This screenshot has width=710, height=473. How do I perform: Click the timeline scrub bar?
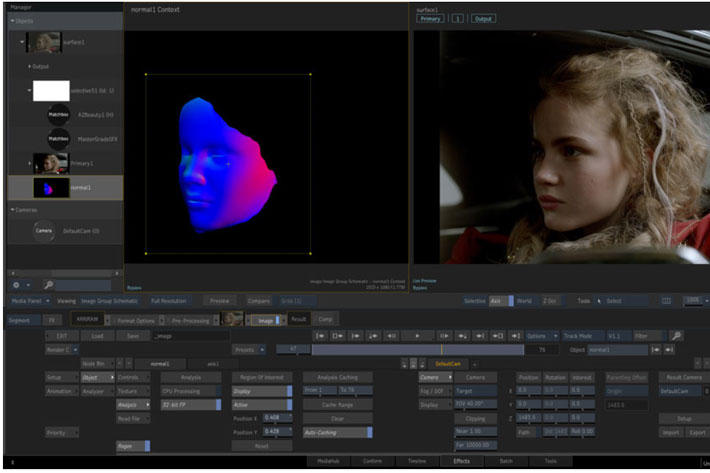click(x=417, y=350)
